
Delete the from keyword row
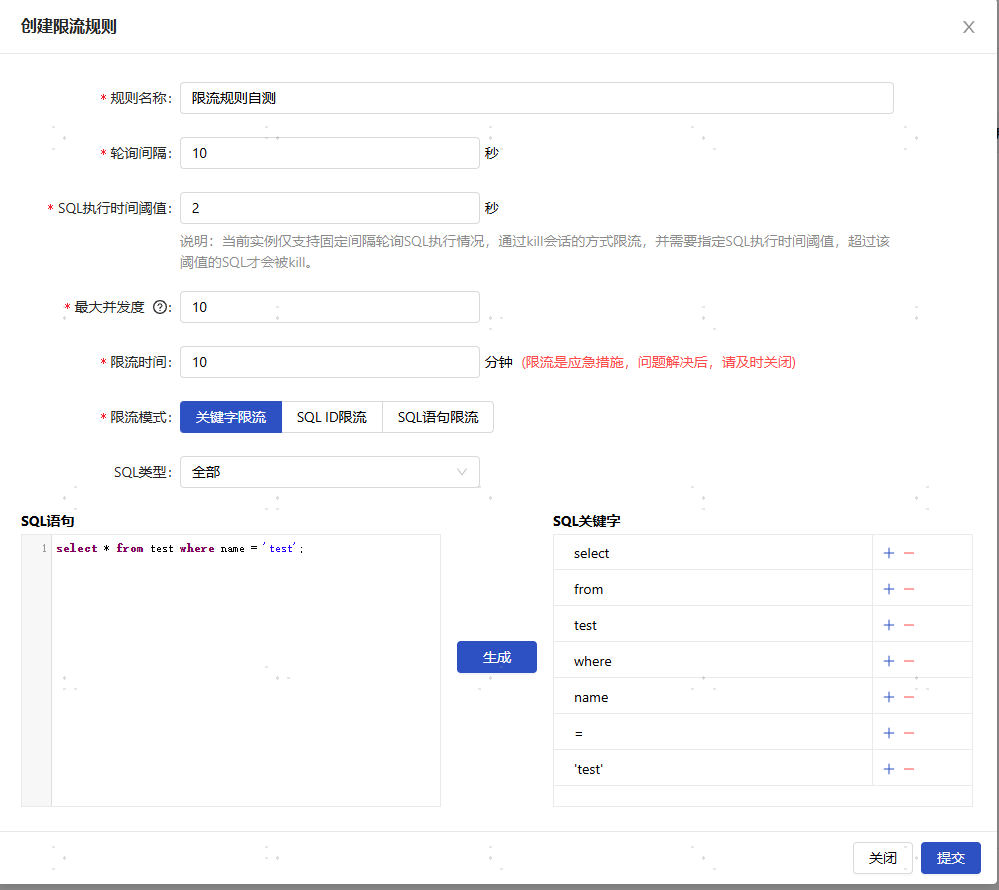pyautogui.click(x=909, y=589)
